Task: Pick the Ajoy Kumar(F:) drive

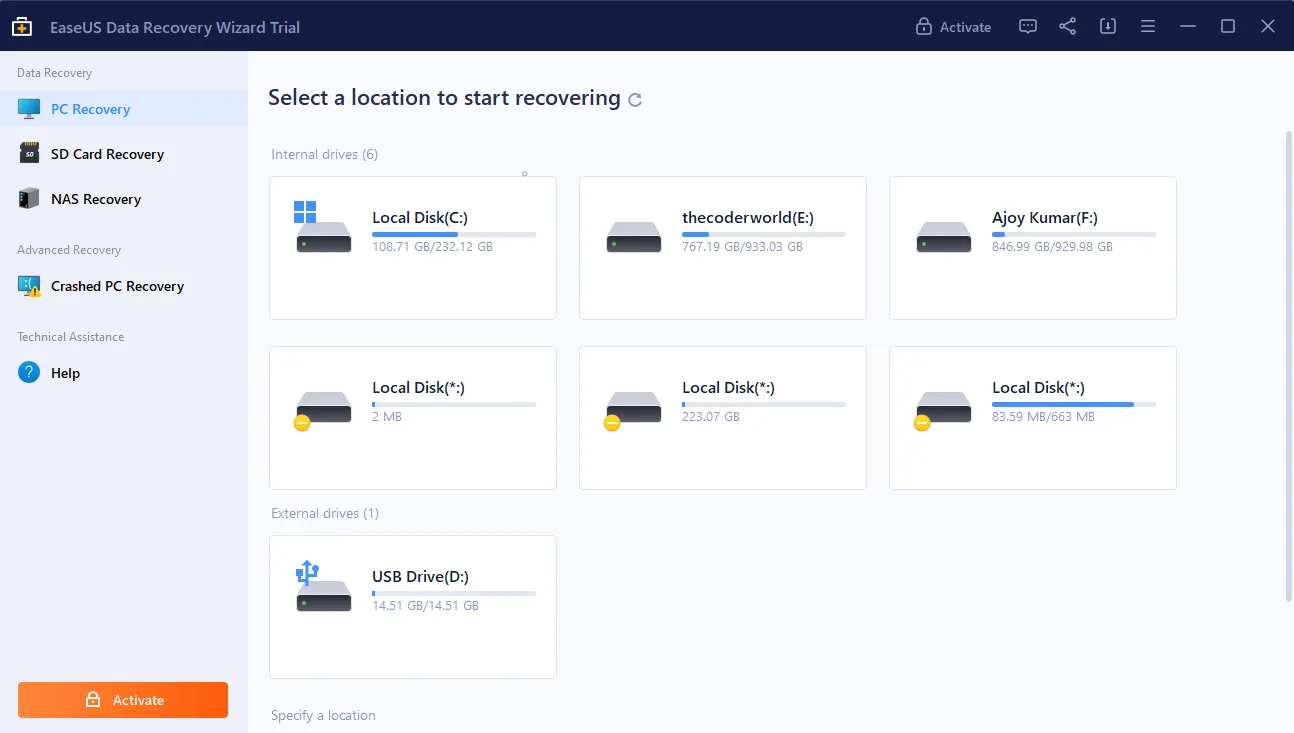Action: click(x=1032, y=248)
